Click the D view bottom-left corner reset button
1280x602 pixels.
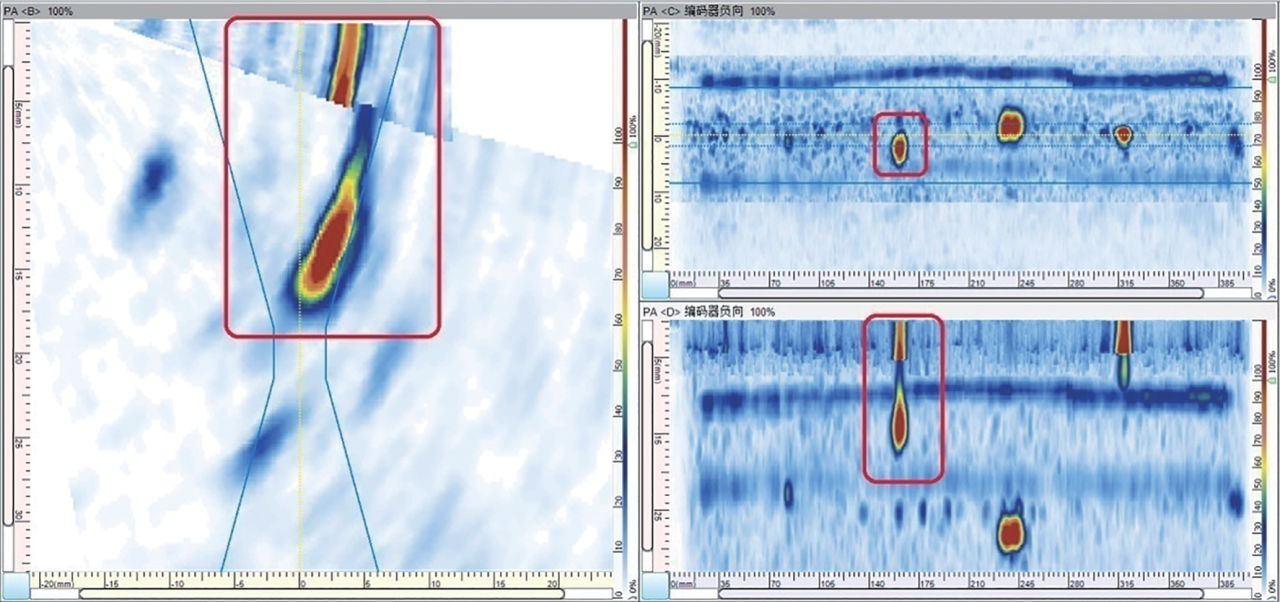[x=653, y=587]
